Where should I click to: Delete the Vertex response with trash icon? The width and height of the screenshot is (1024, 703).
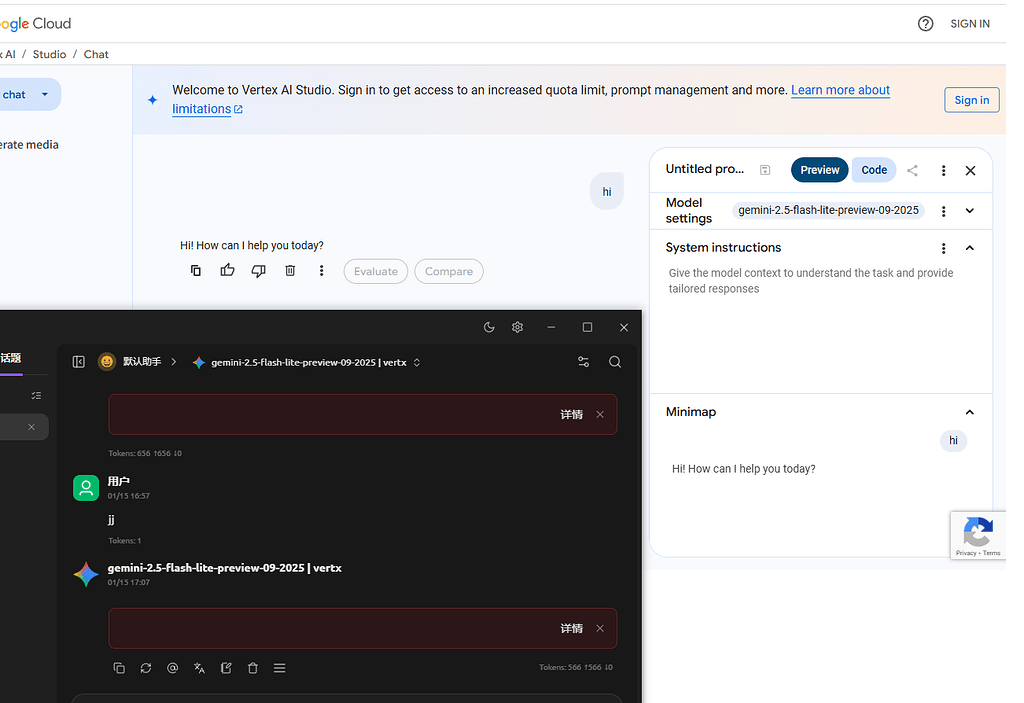(x=290, y=270)
